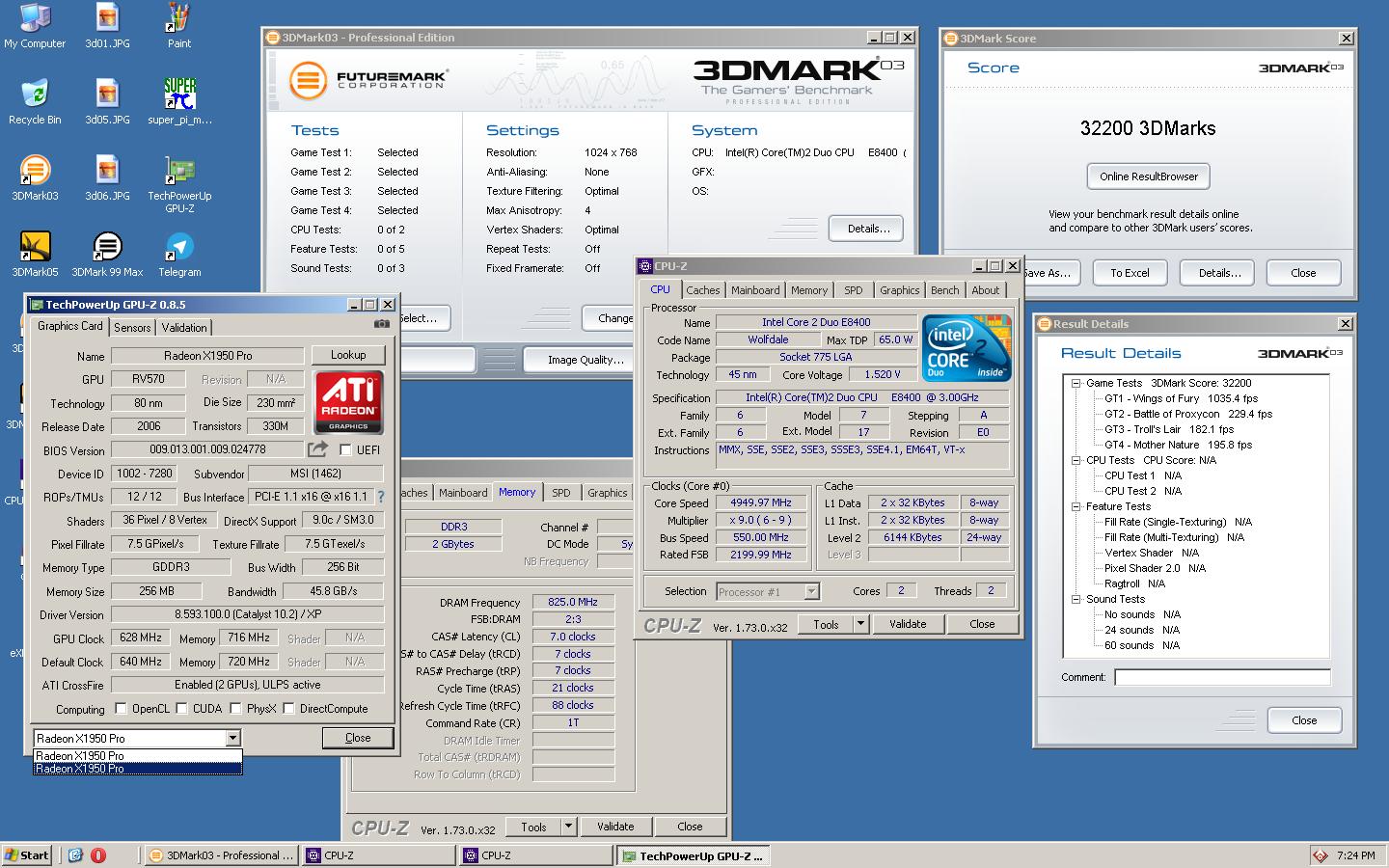Open the About tab in CPU-Z

985,290
